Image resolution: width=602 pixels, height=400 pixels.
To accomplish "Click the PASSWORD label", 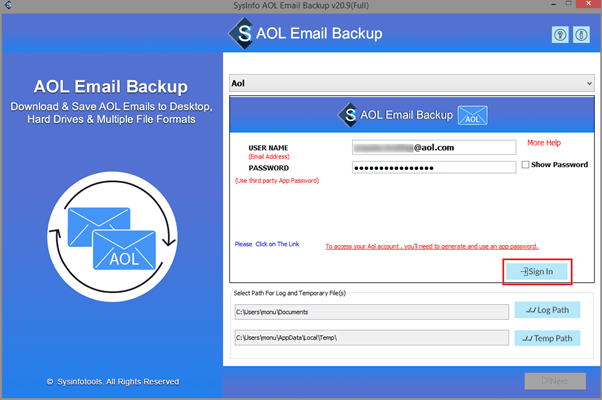I will click(268, 168).
